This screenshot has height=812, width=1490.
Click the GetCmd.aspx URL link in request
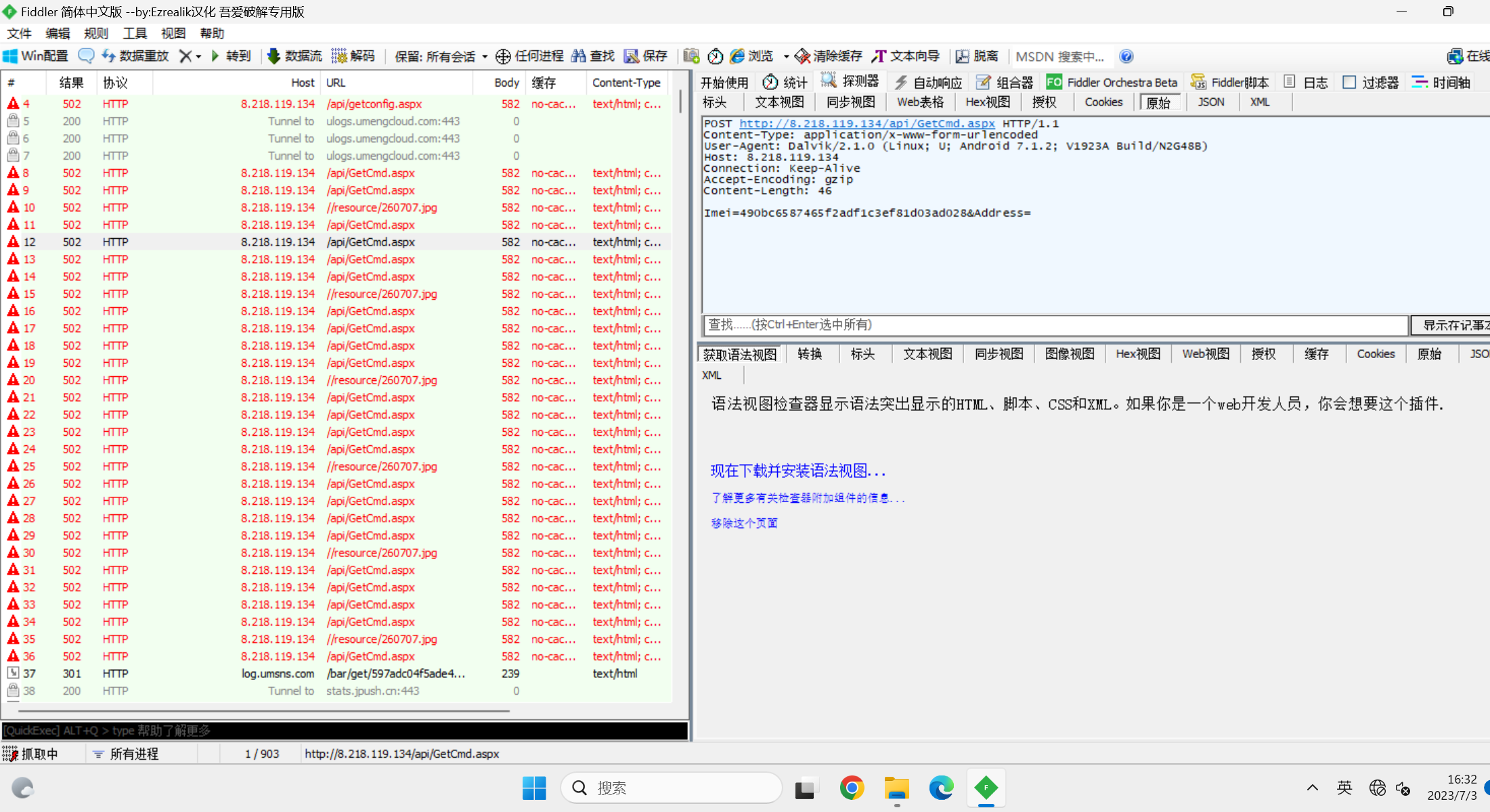pyautogui.click(x=867, y=124)
